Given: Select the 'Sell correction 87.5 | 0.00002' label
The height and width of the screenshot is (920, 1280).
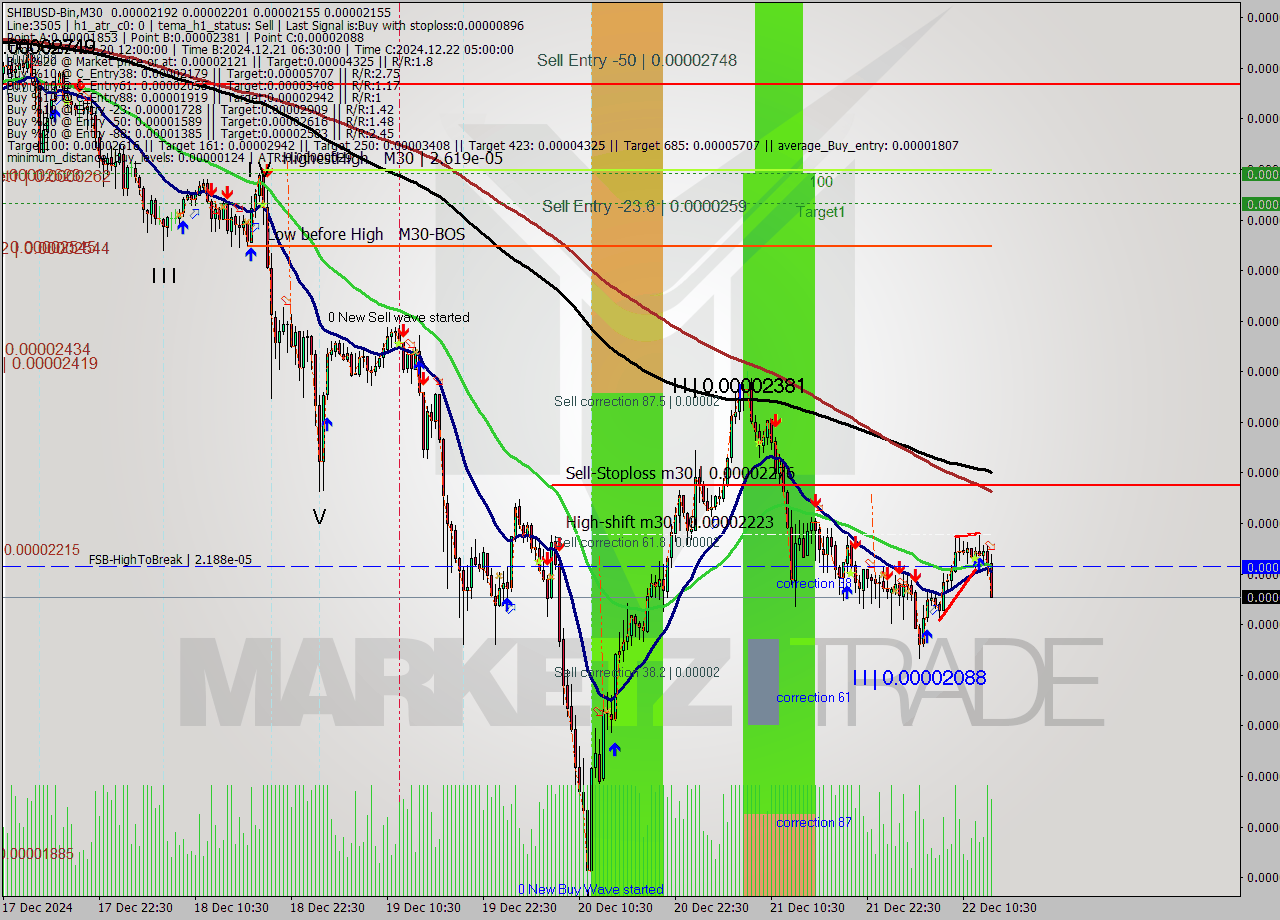Looking at the screenshot, I should pos(636,401).
